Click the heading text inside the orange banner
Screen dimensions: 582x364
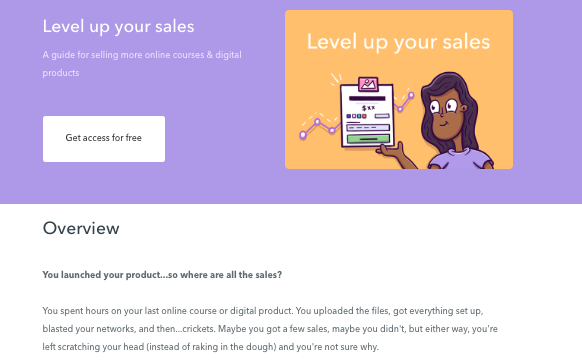pos(398,42)
